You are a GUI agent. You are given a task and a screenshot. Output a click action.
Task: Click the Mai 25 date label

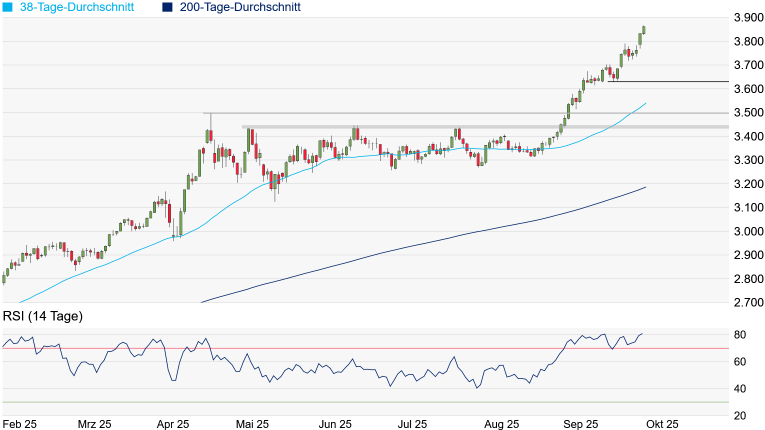coord(252,424)
